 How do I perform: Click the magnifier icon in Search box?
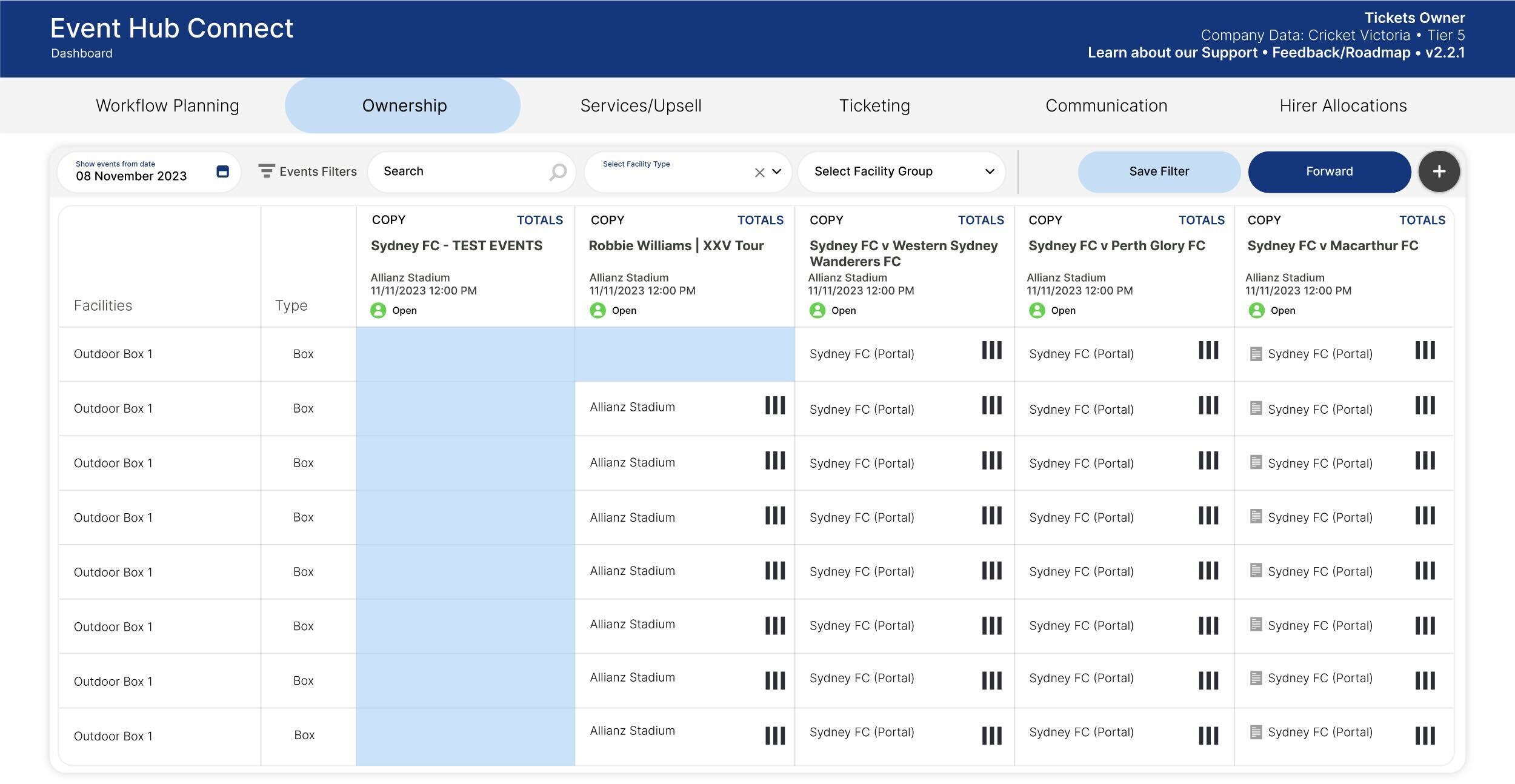(557, 172)
